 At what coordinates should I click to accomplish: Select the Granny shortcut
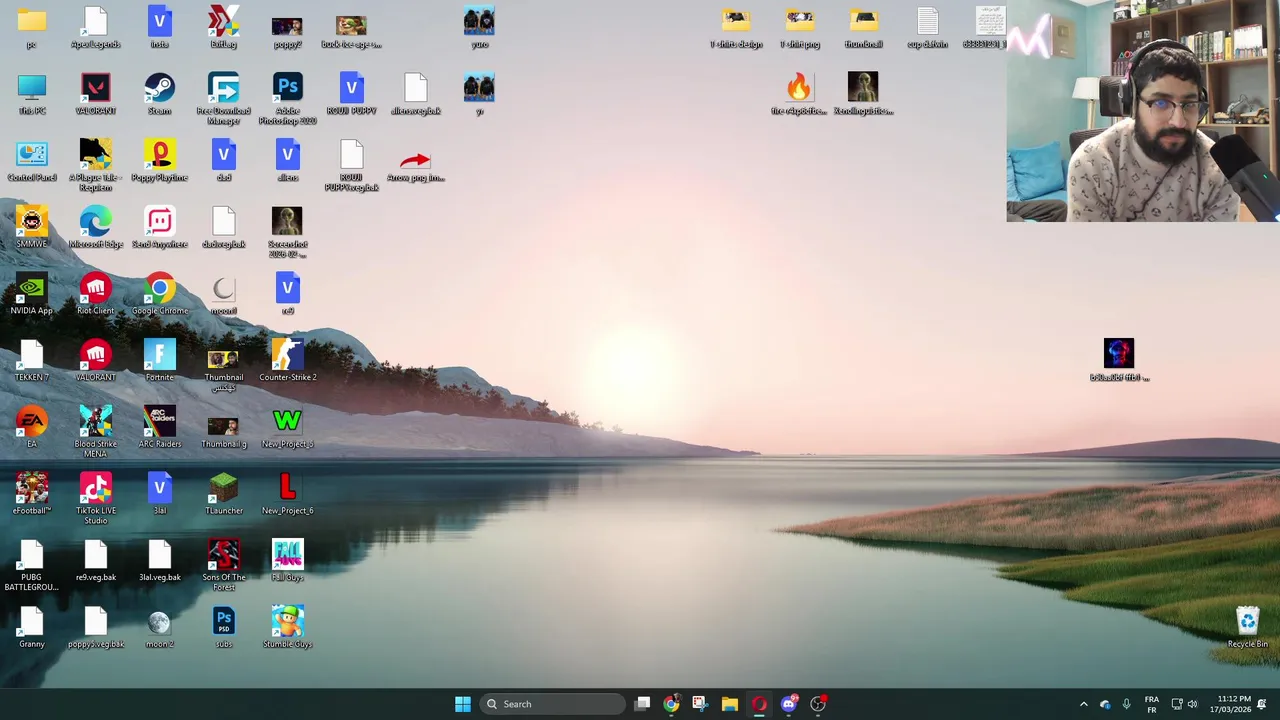pos(31,628)
